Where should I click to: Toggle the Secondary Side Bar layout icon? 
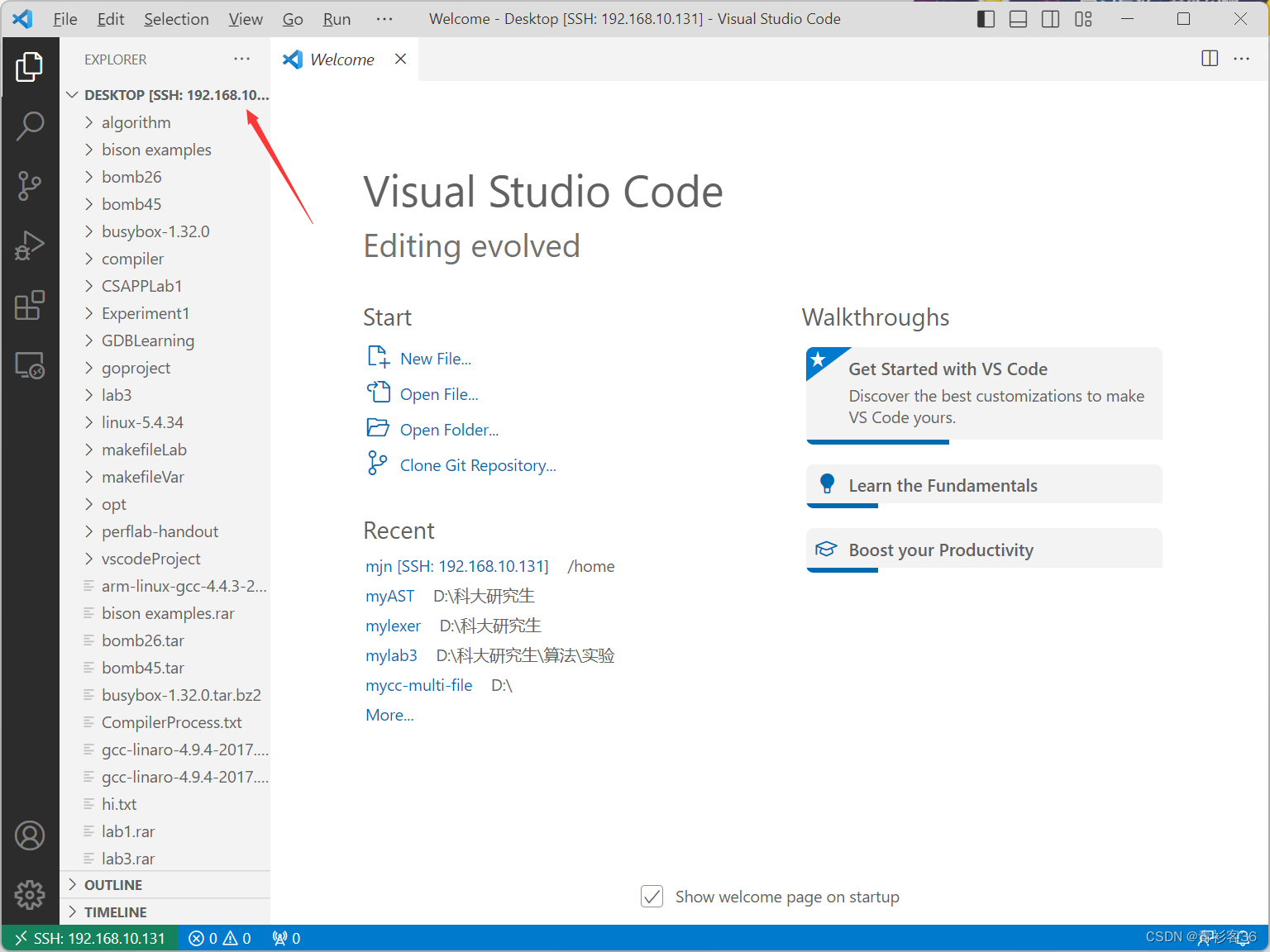[1050, 19]
